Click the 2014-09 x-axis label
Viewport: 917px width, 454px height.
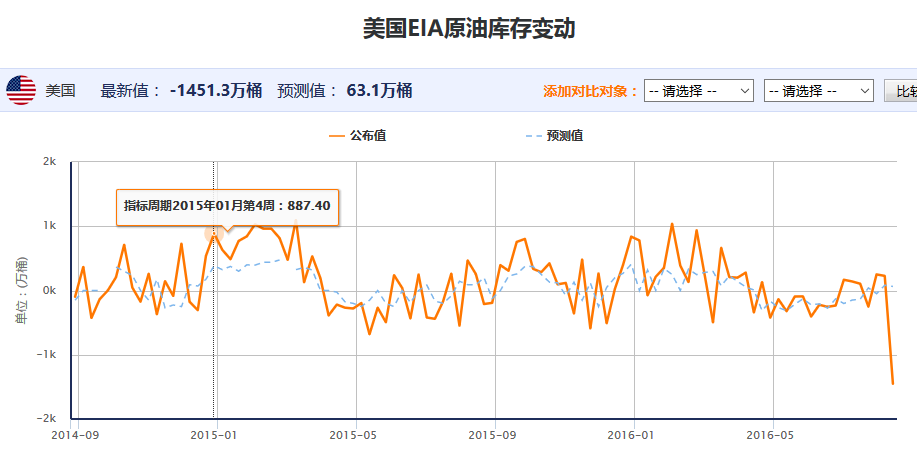pos(79,435)
